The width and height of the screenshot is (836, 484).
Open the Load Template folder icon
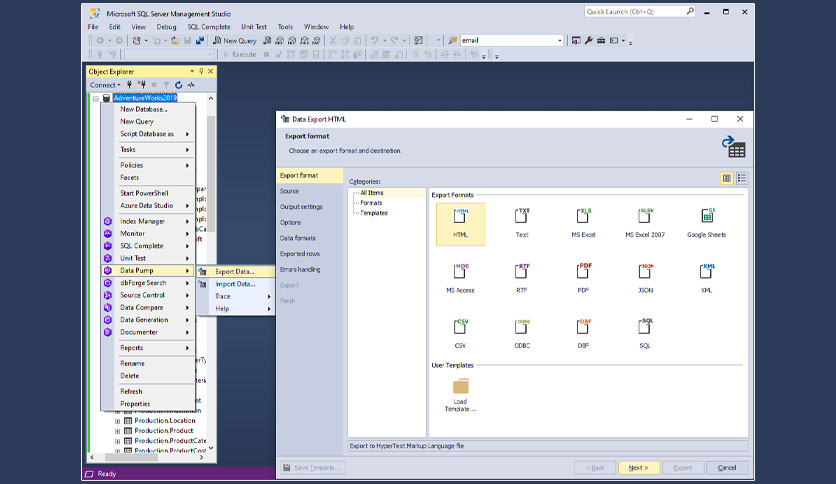tap(461, 386)
